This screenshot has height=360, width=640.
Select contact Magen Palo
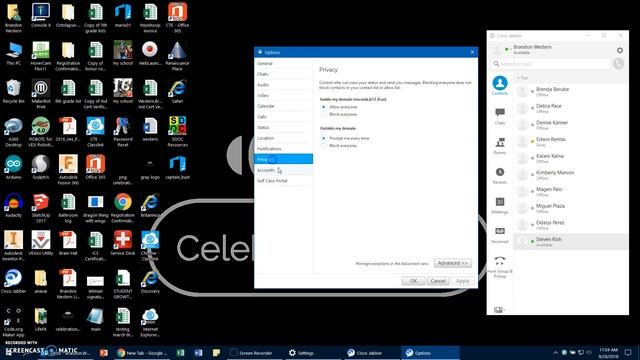click(571, 192)
